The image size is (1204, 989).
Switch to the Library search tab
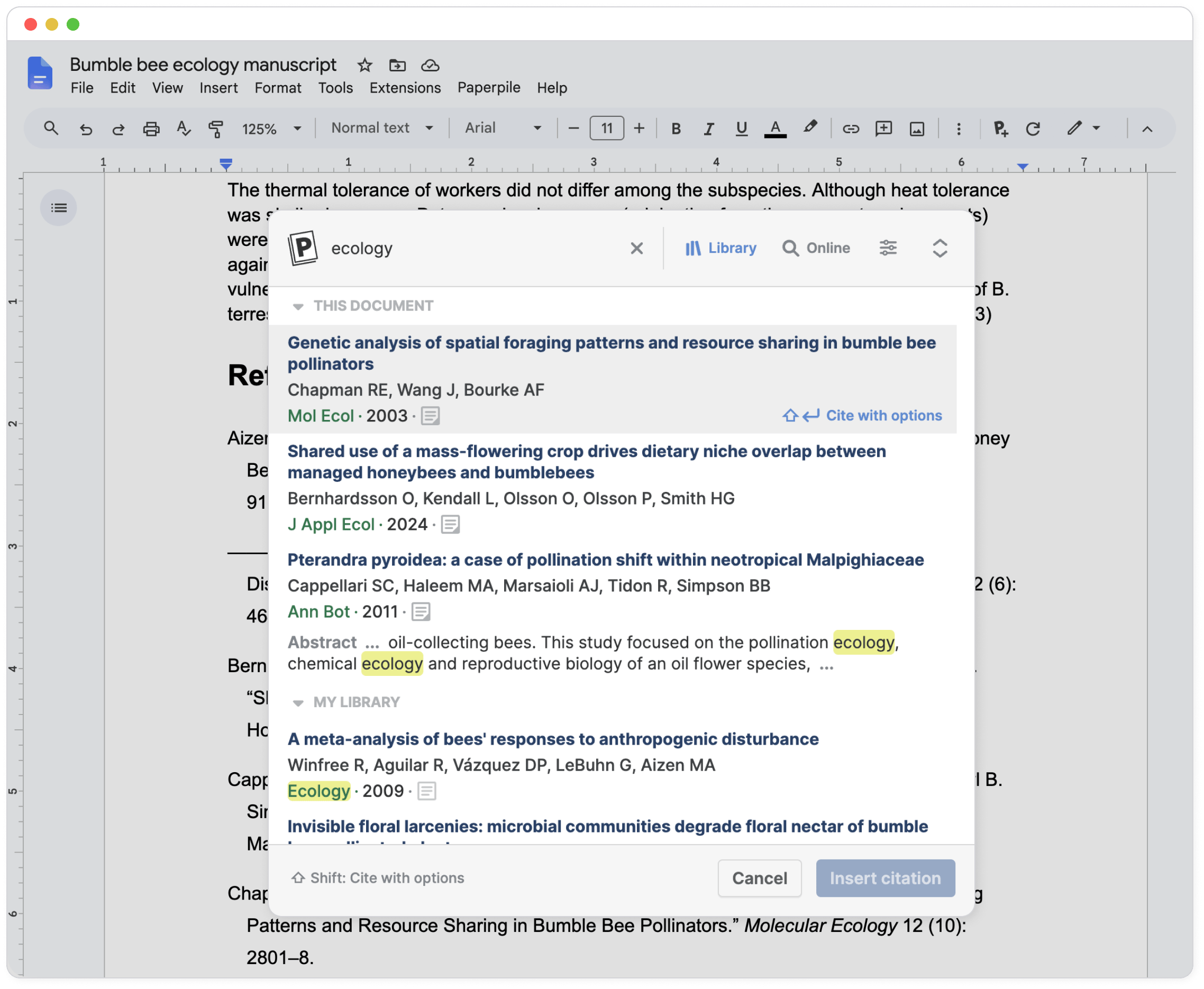click(721, 249)
